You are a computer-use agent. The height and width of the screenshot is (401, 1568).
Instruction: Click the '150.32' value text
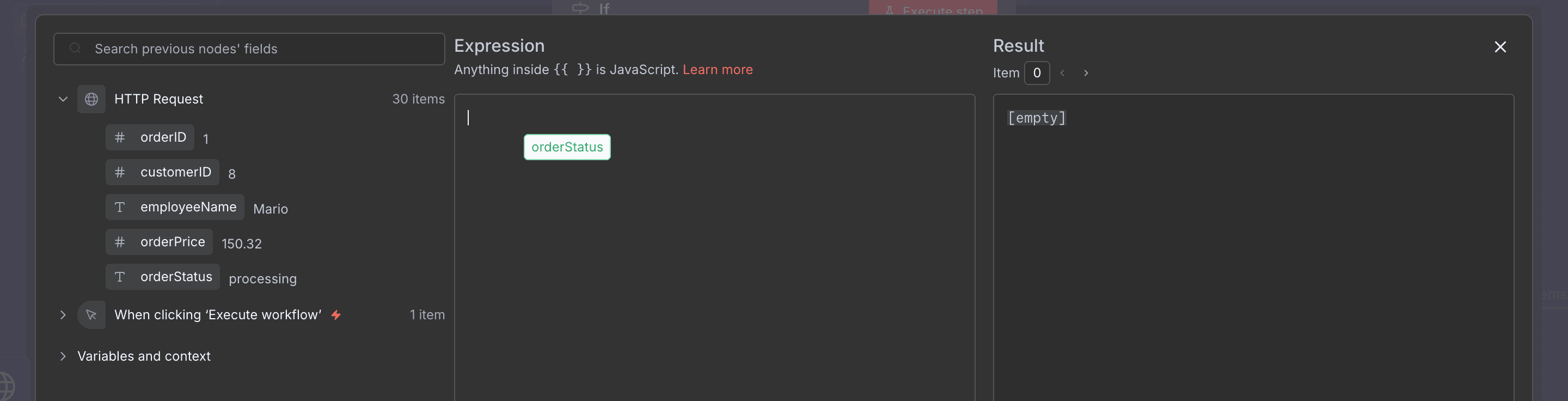pos(241,243)
